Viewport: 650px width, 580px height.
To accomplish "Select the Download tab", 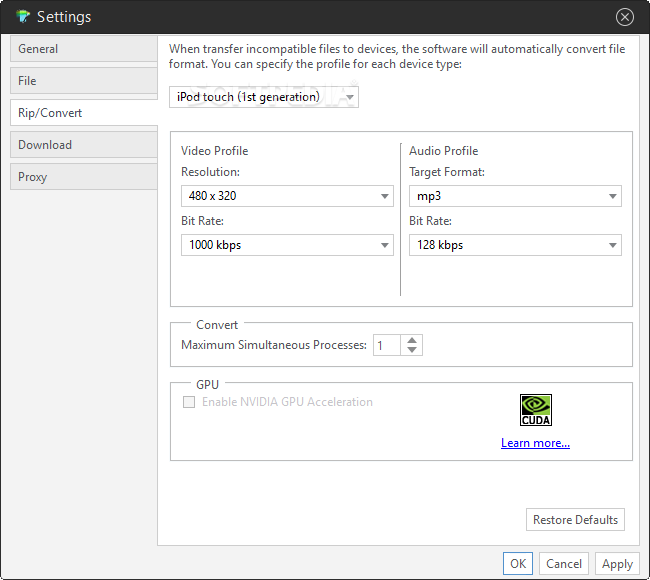I will pos(84,145).
